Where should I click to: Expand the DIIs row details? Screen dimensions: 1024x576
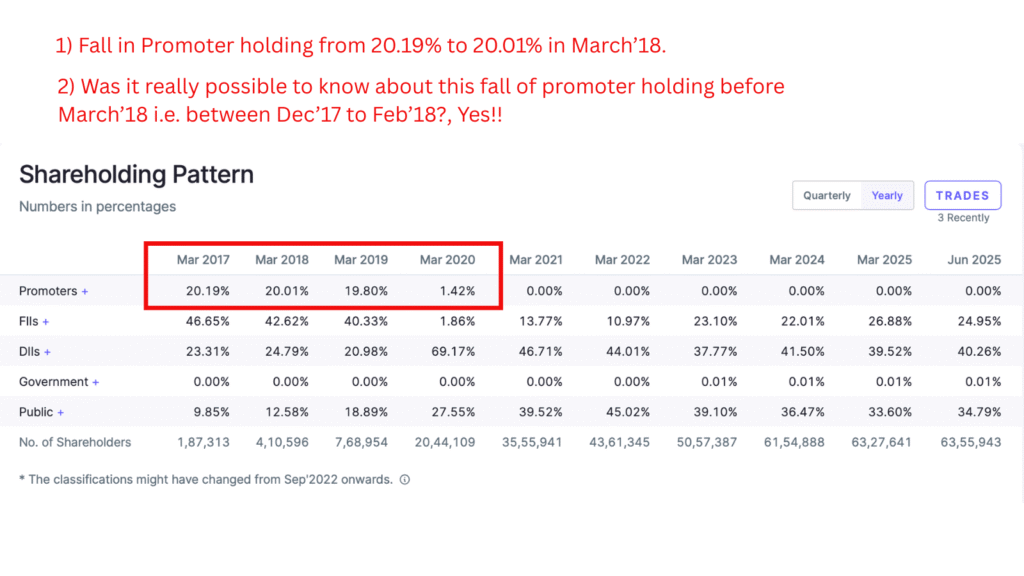click(x=47, y=351)
